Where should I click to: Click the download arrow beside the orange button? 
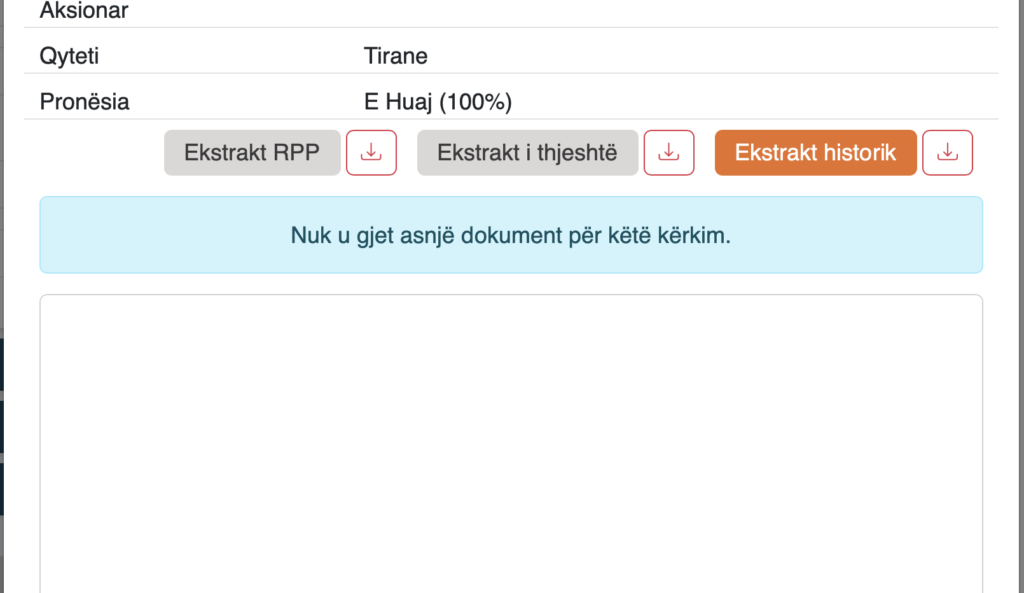click(948, 153)
